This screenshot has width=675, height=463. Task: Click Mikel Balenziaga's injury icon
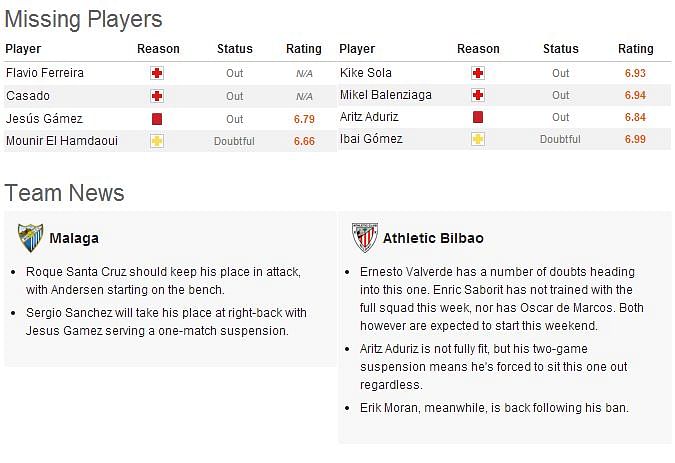coord(478,95)
